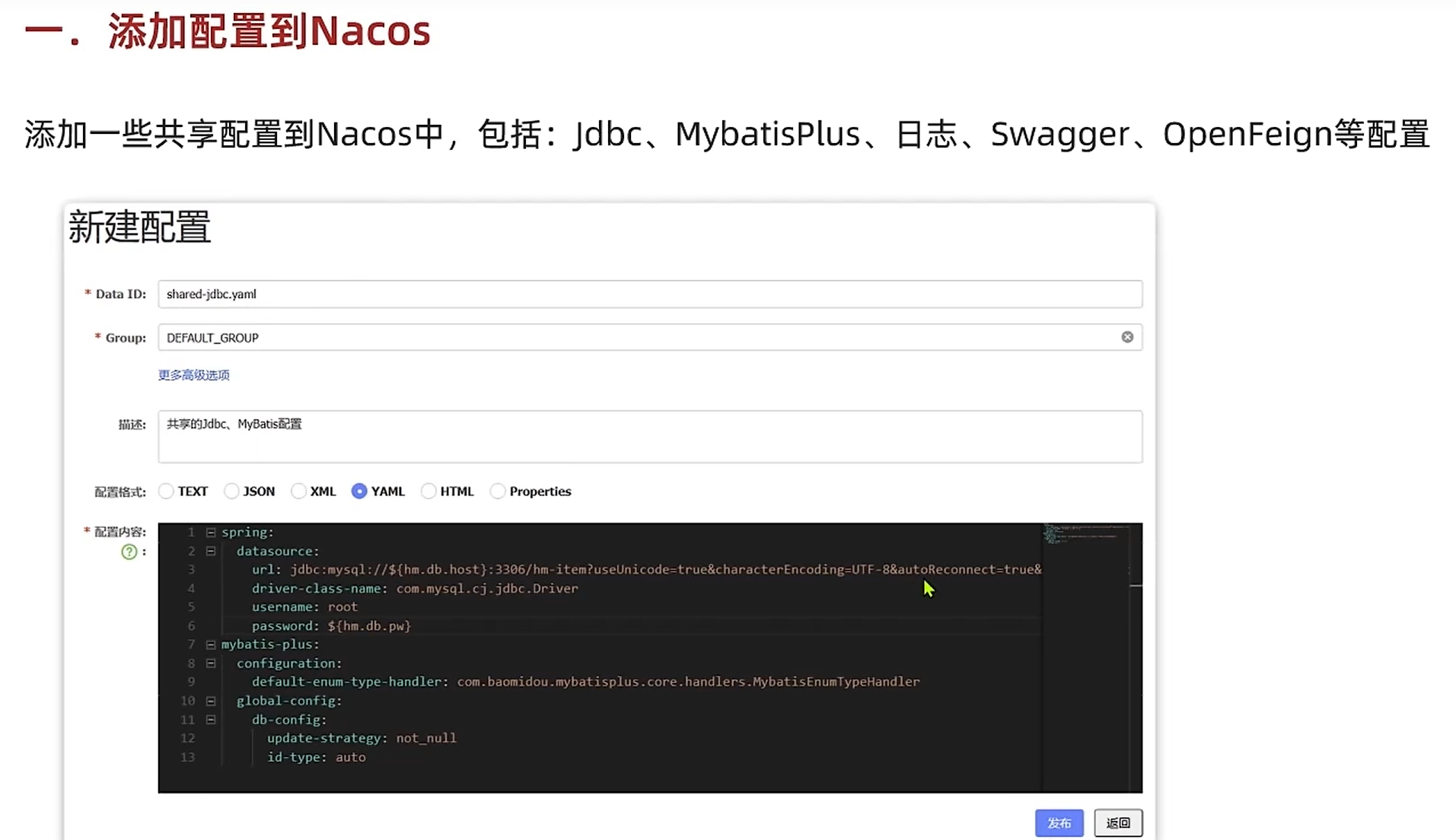
Task: Click the id-type: auto line
Action: (x=317, y=757)
